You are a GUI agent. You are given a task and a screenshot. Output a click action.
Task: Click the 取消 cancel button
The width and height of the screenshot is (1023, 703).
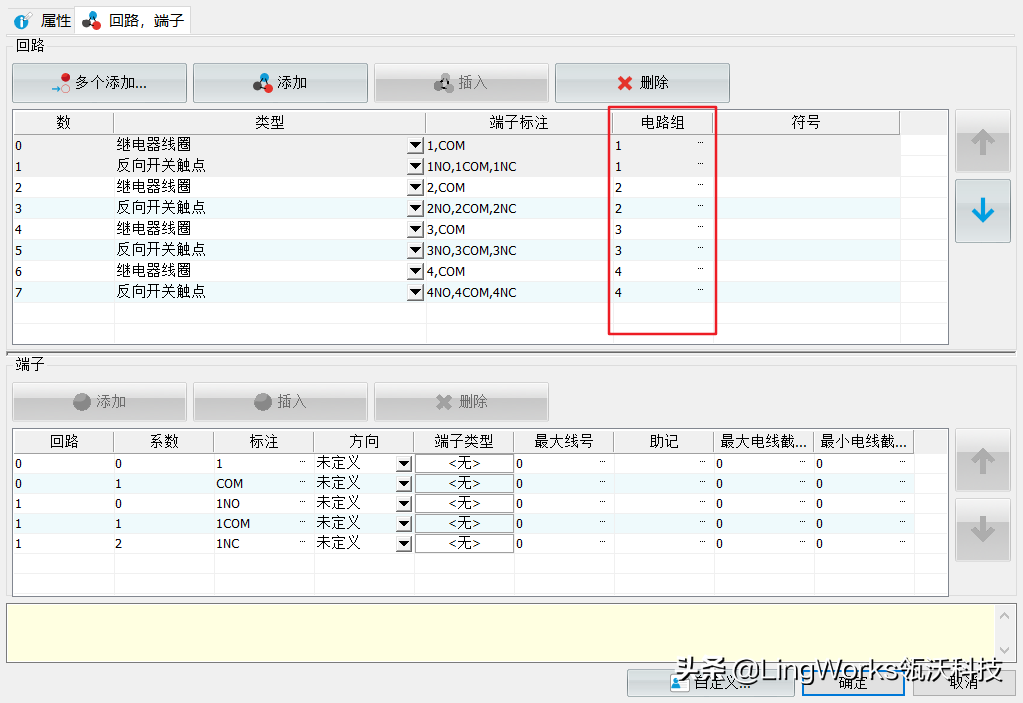tap(963, 683)
